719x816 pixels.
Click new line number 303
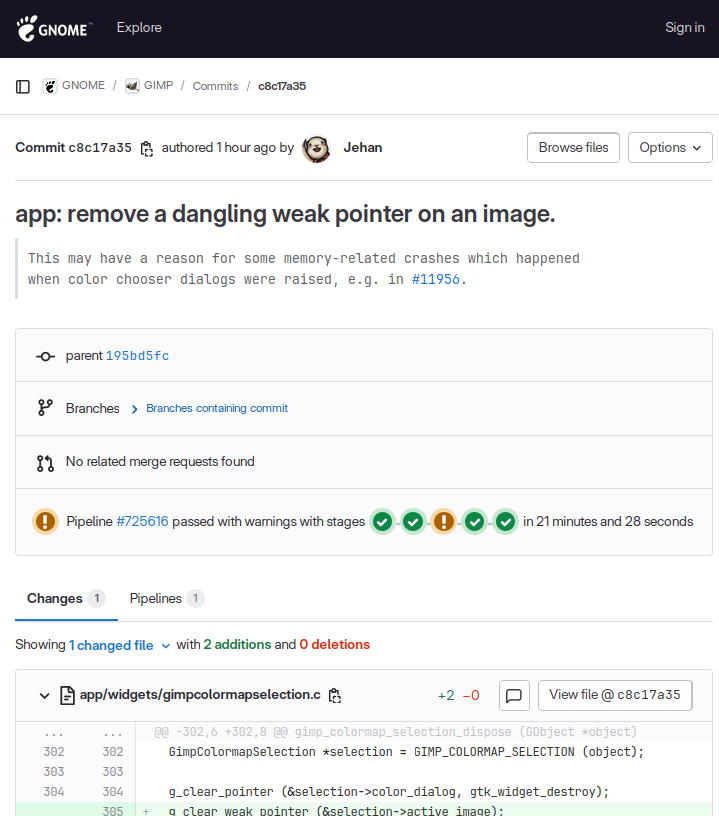(x=113, y=772)
